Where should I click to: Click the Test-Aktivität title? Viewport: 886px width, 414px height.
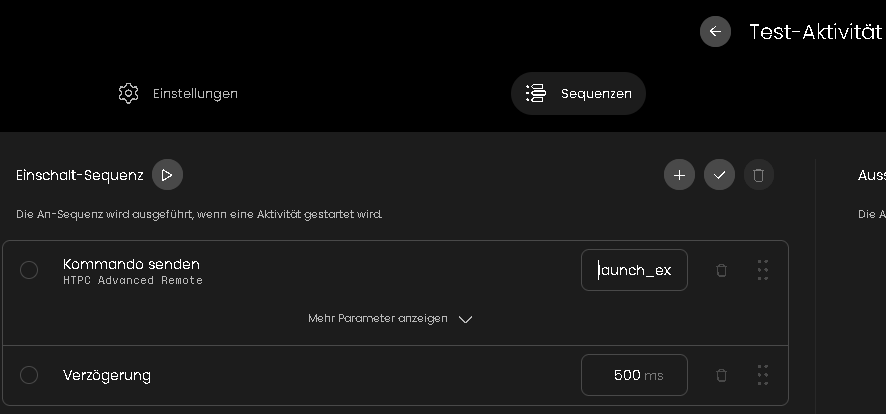point(815,32)
